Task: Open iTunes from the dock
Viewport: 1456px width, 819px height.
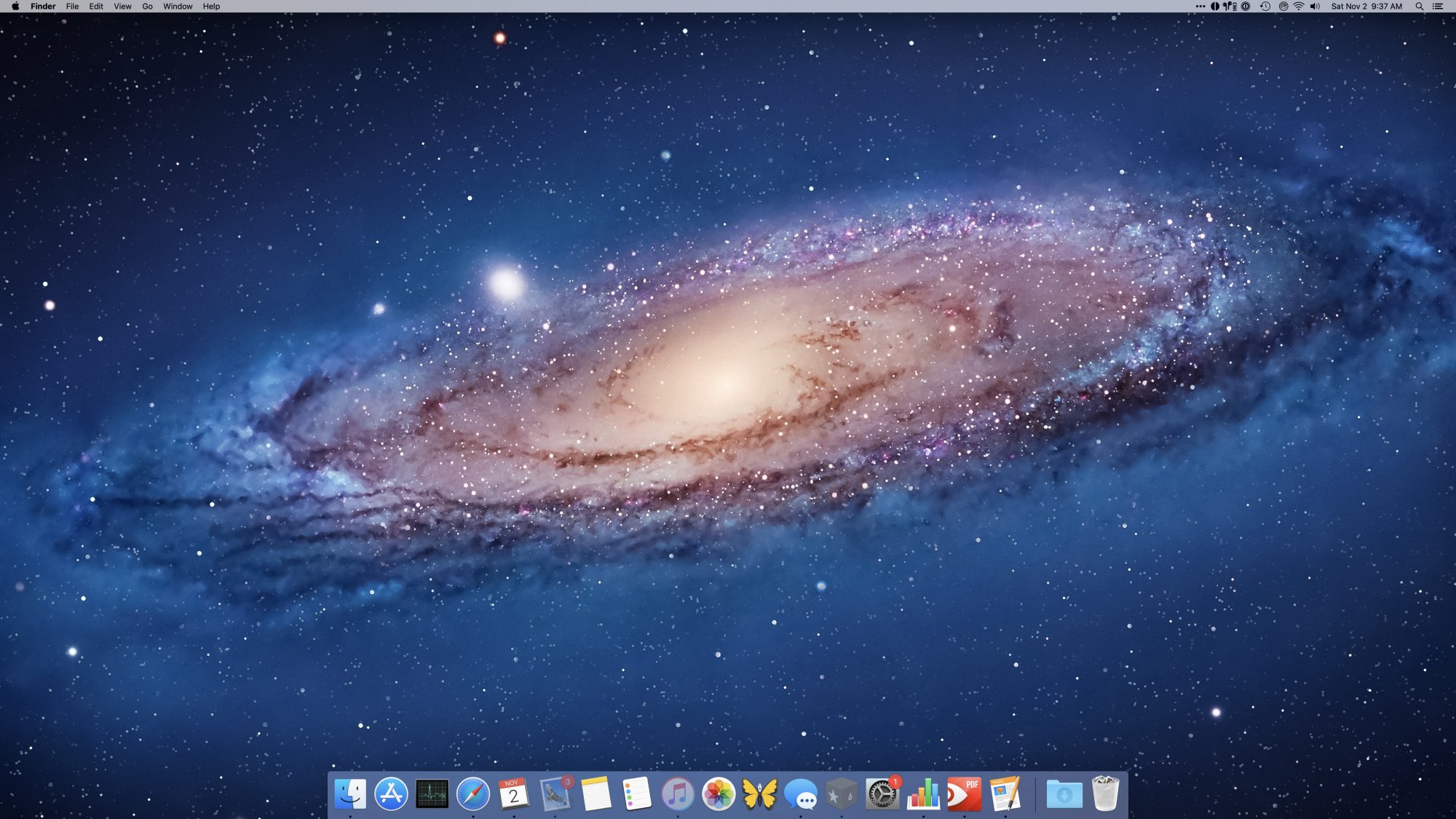Action: tap(678, 794)
